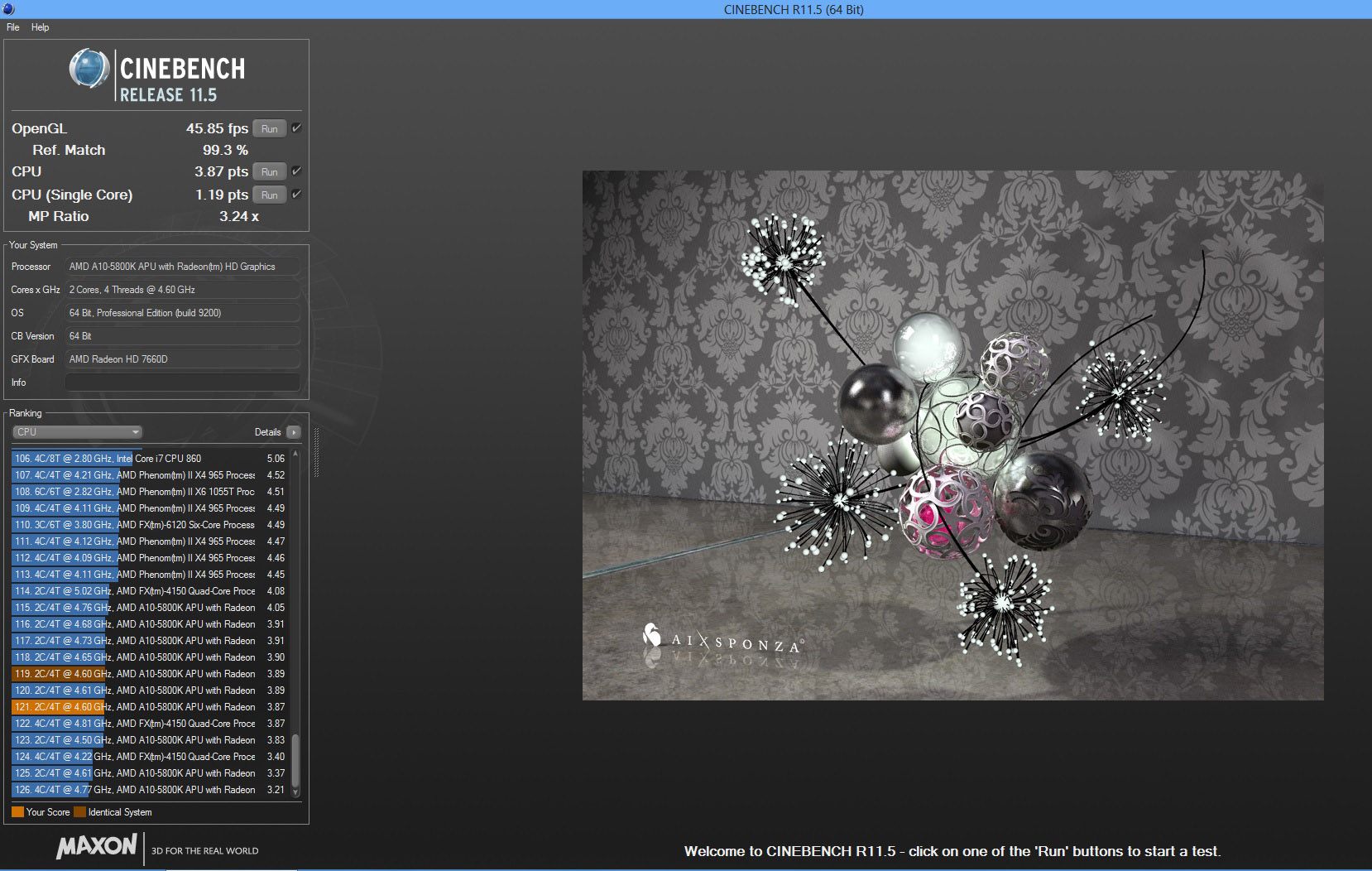Click the Details arrow button
The height and width of the screenshot is (871, 1372).
point(293,432)
